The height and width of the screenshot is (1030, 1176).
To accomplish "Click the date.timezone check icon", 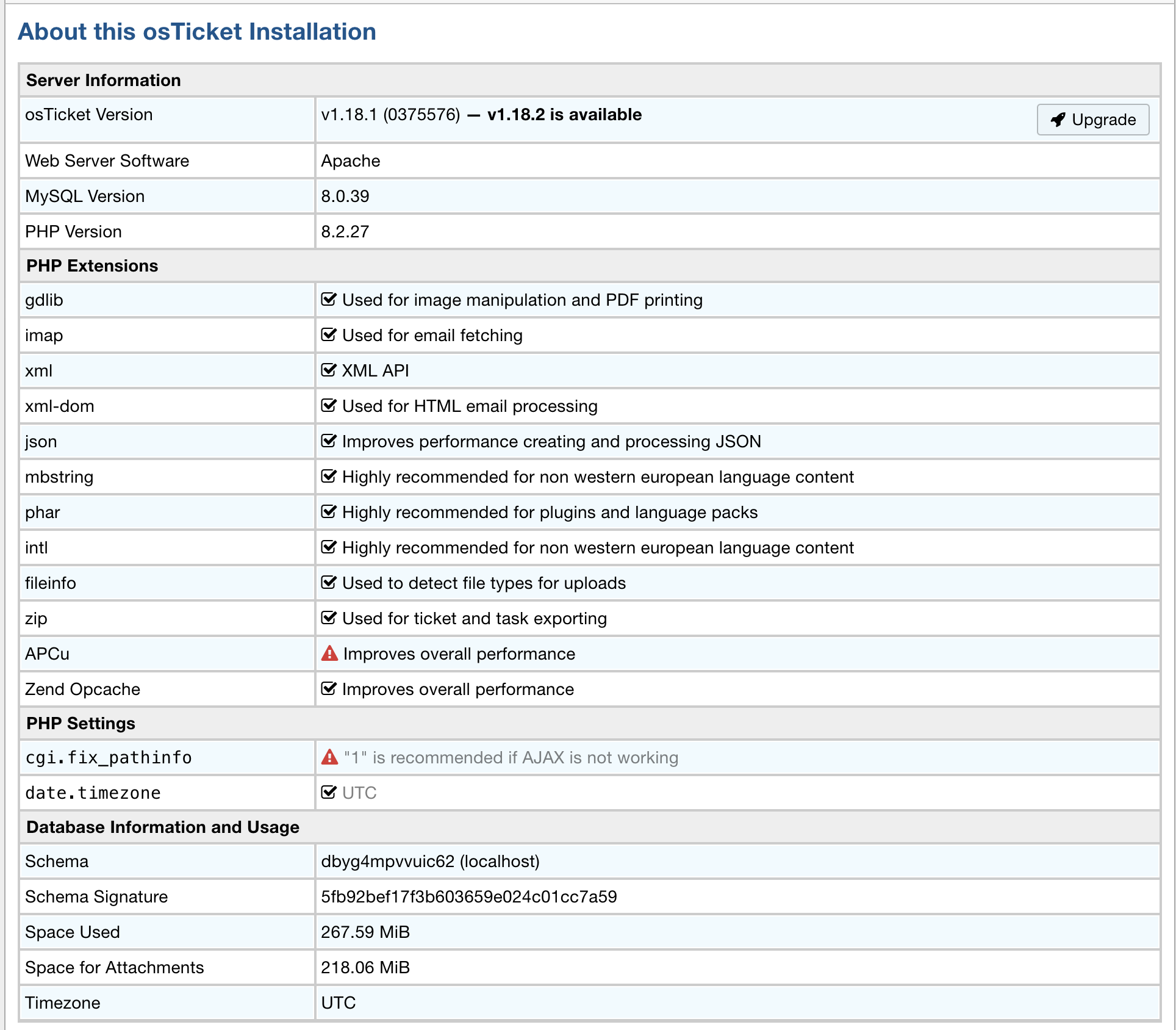I will (x=329, y=793).
